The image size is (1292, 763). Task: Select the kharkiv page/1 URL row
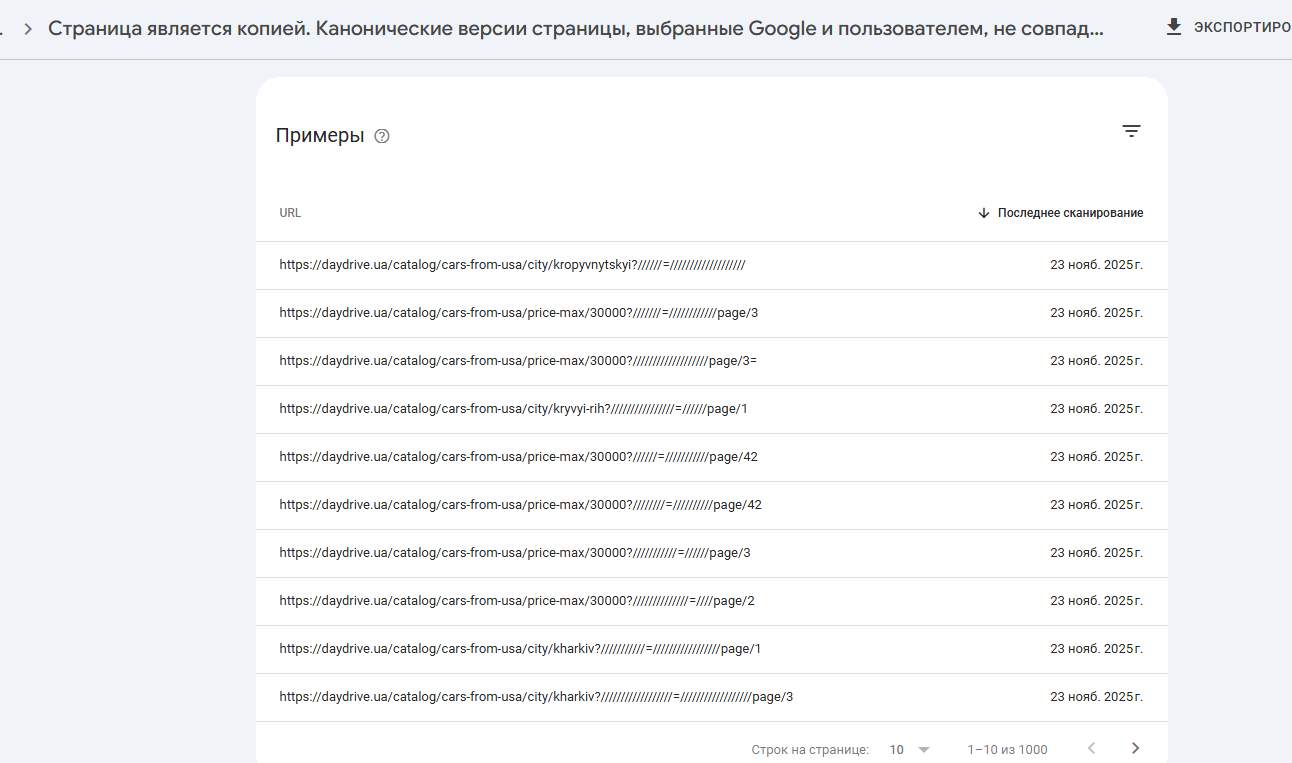coord(520,649)
